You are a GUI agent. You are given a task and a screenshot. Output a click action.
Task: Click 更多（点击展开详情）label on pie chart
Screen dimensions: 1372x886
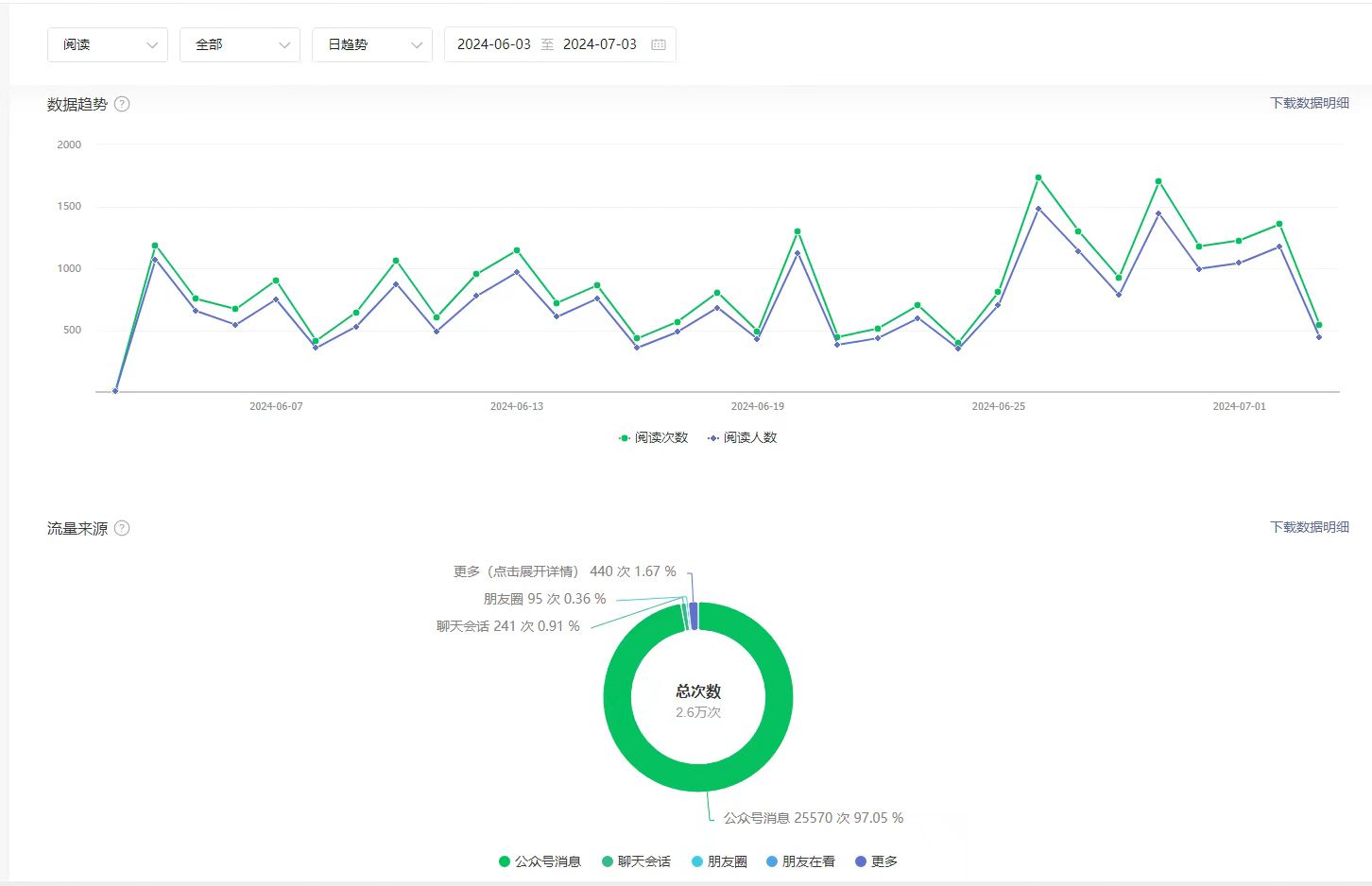[515, 571]
